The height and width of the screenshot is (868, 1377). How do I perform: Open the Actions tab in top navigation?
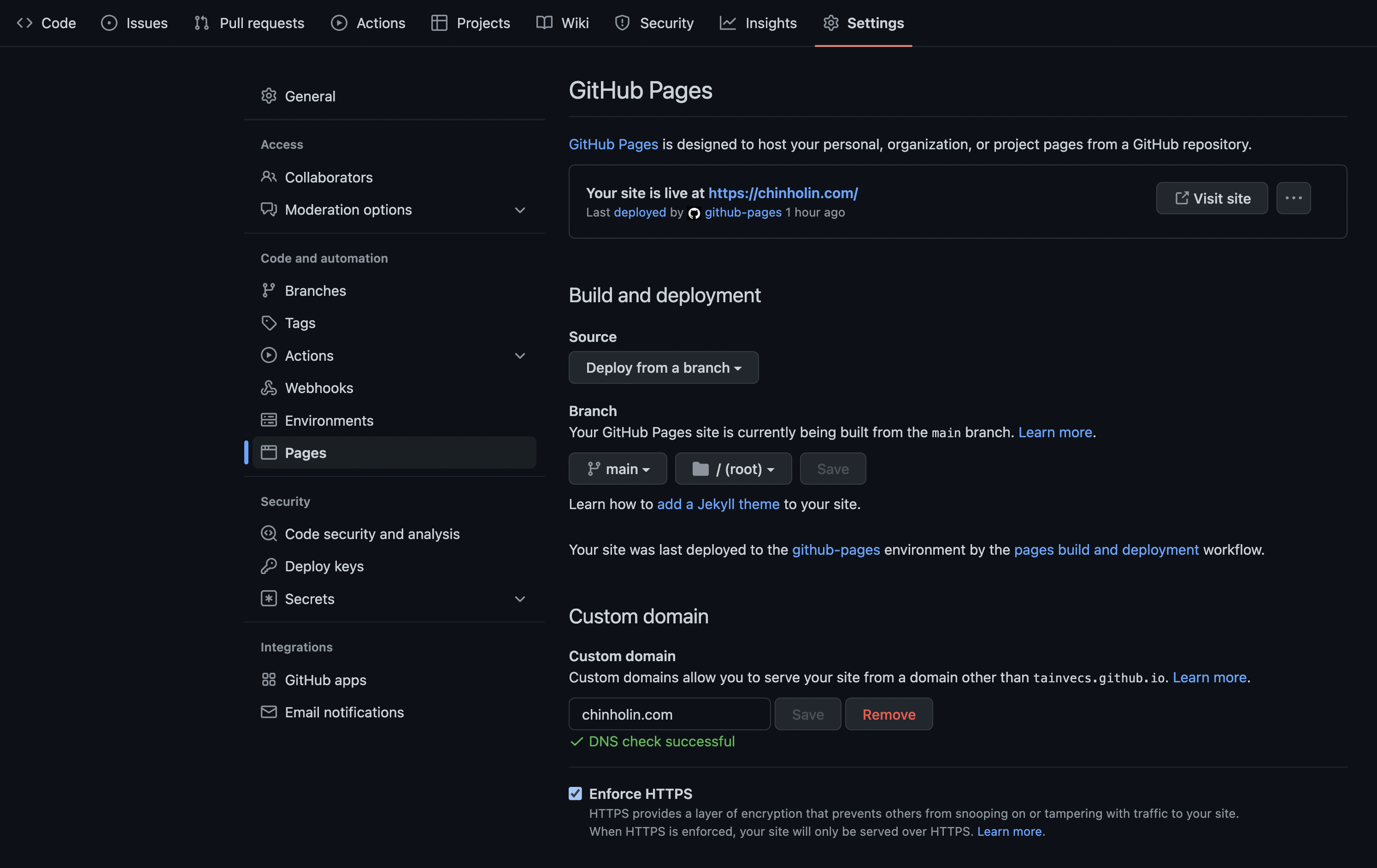coord(368,23)
